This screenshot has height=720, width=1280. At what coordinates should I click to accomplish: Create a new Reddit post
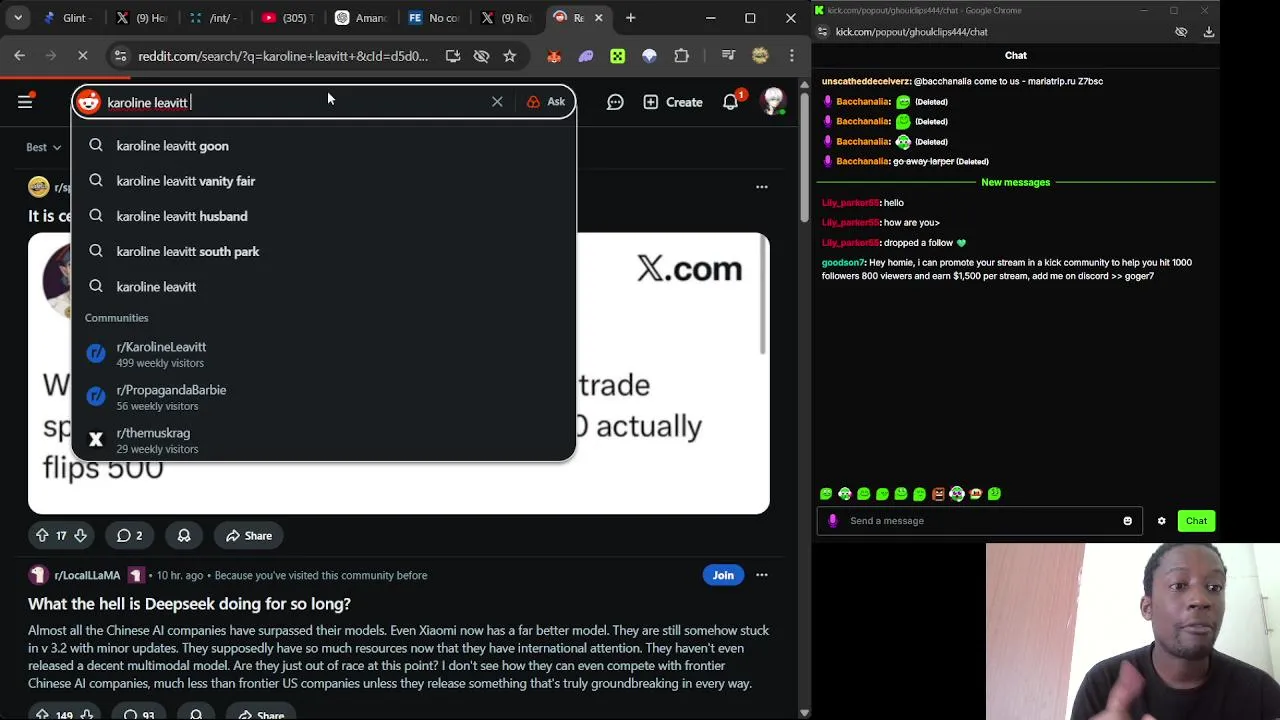point(673,102)
